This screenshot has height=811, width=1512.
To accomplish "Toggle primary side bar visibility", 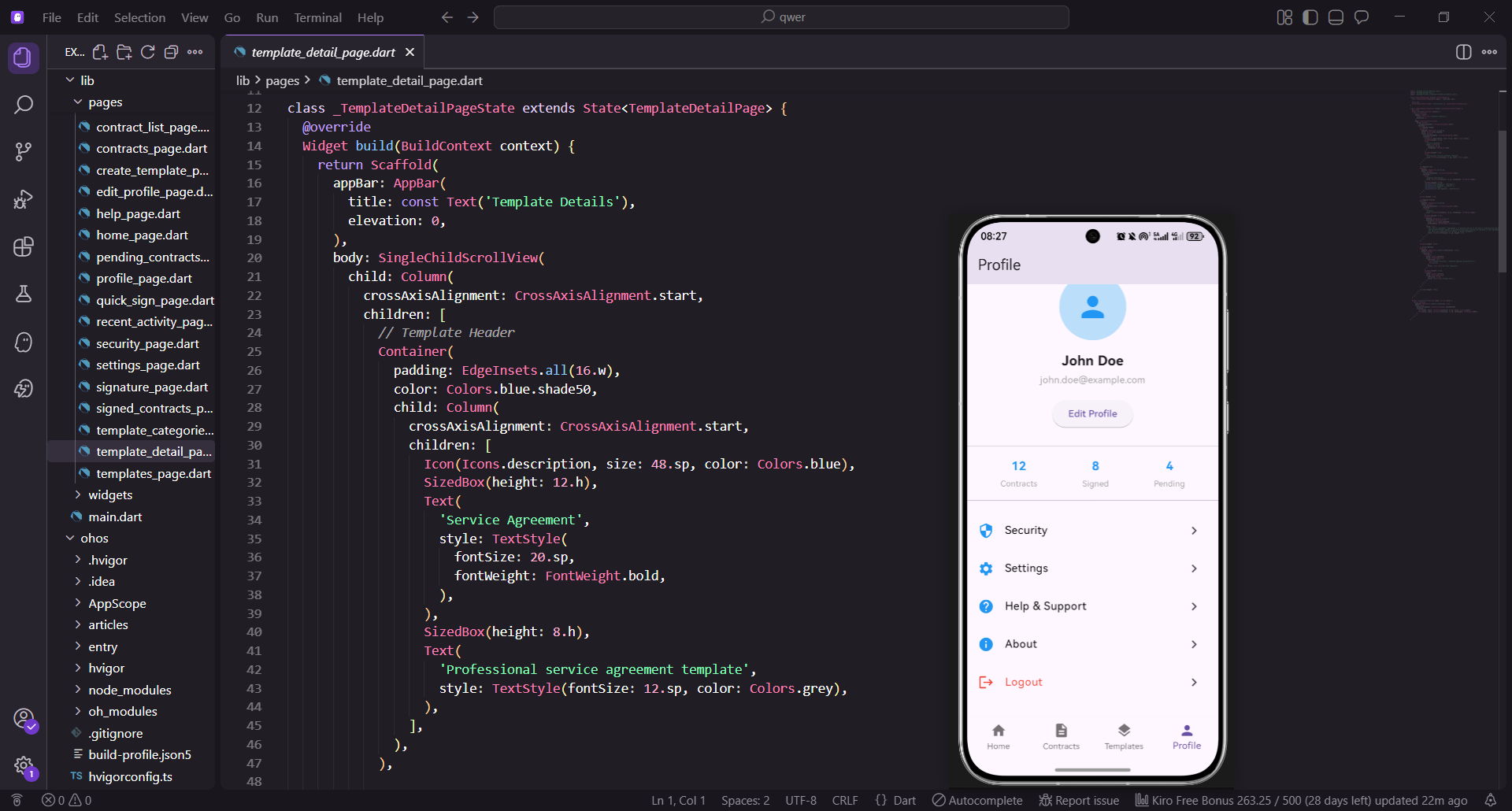I will (x=1310, y=17).
